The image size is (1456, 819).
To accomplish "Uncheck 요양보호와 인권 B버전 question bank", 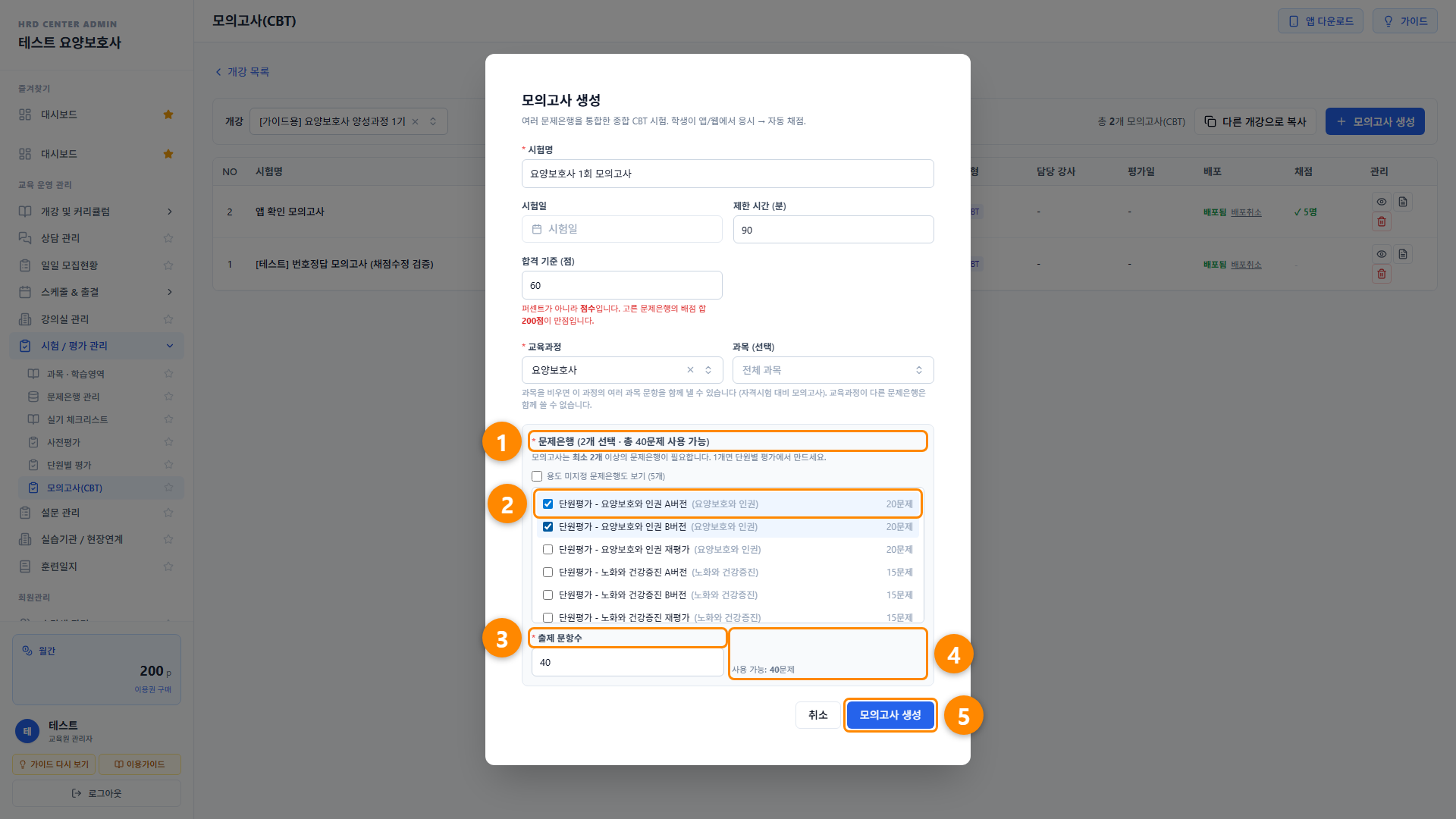I will click(x=548, y=527).
